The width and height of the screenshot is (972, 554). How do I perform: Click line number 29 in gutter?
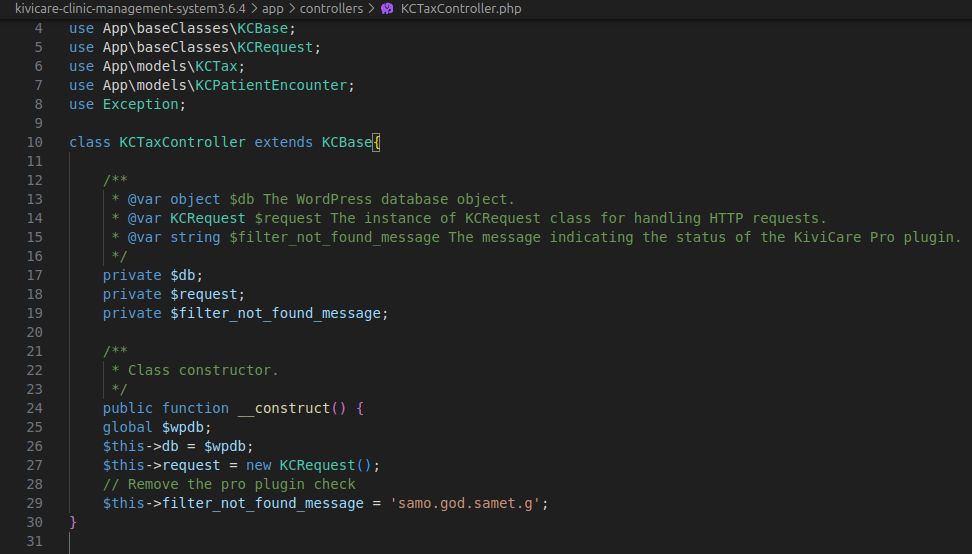pyautogui.click(x=35, y=503)
